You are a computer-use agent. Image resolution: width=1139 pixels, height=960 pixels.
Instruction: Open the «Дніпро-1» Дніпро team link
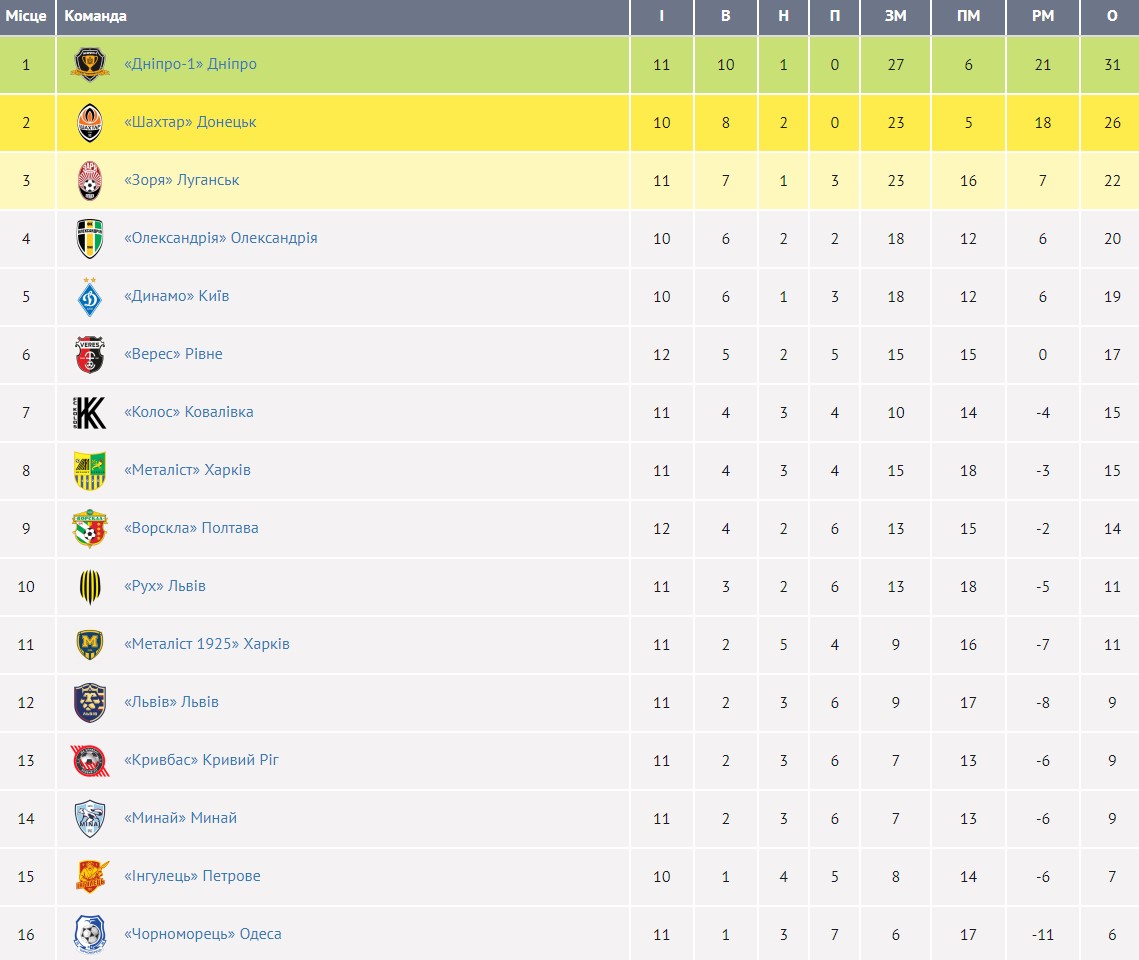(x=190, y=64)
